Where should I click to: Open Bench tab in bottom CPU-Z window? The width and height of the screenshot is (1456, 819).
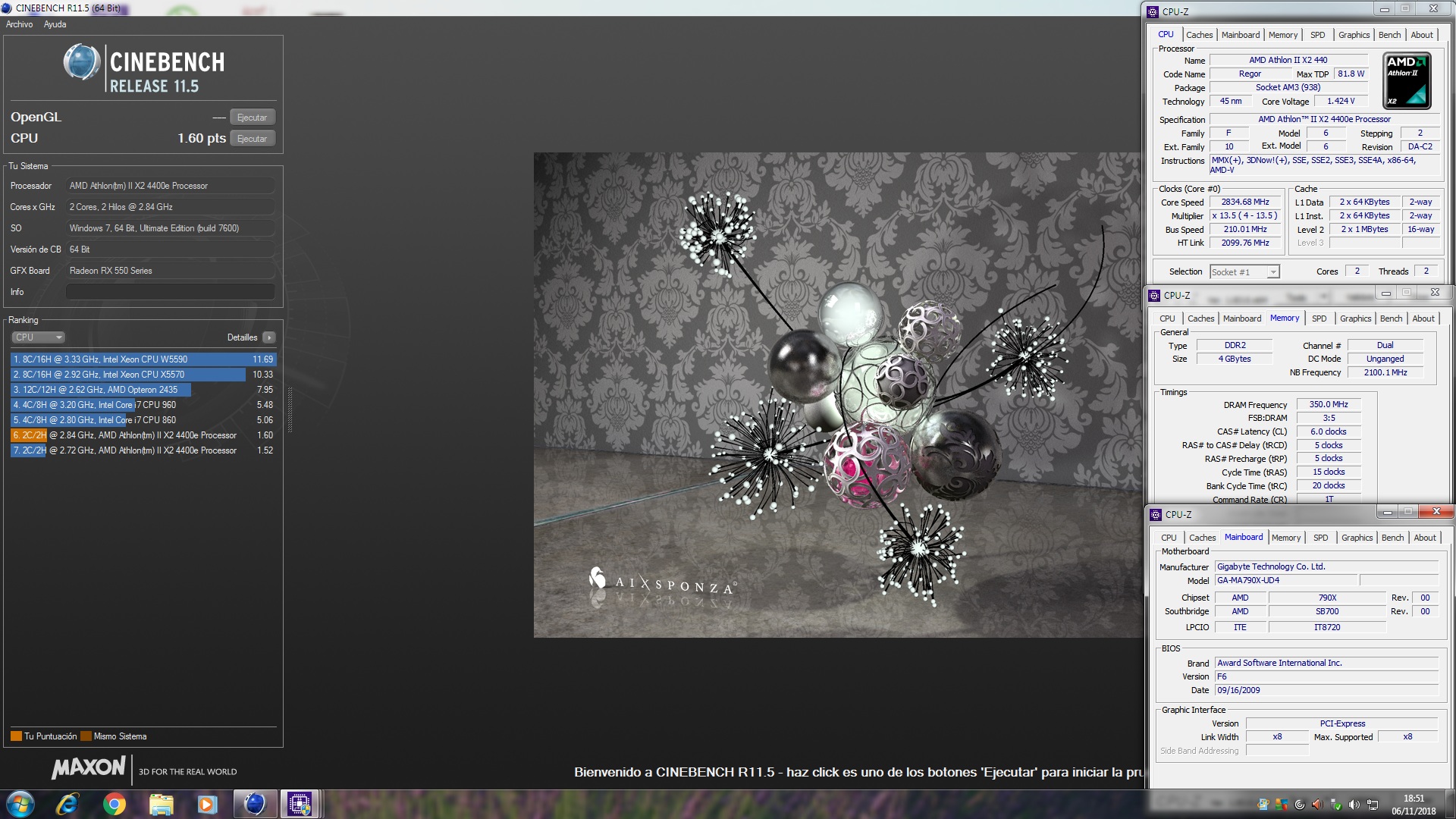[1392, 538]
